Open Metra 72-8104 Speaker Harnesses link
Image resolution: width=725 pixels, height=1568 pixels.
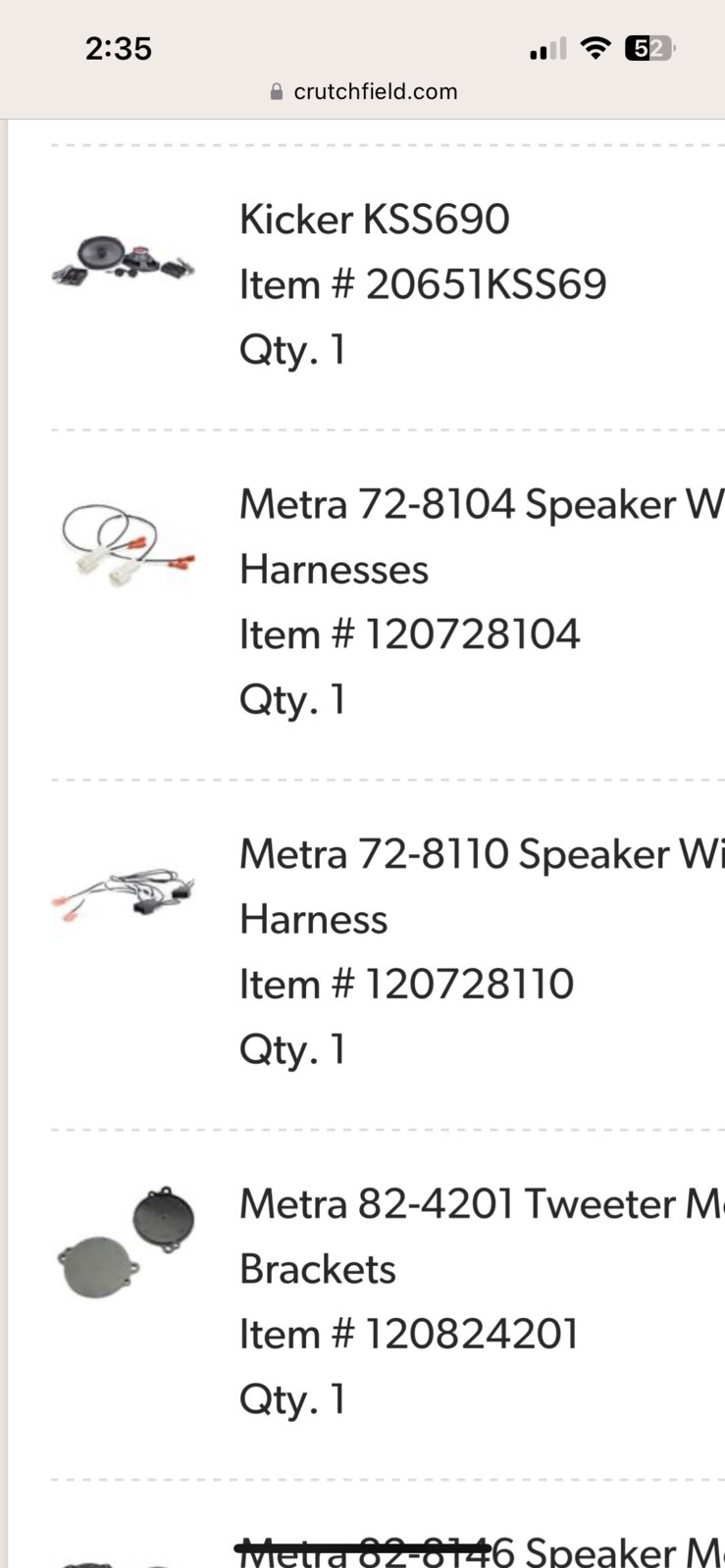click(482, 536)
